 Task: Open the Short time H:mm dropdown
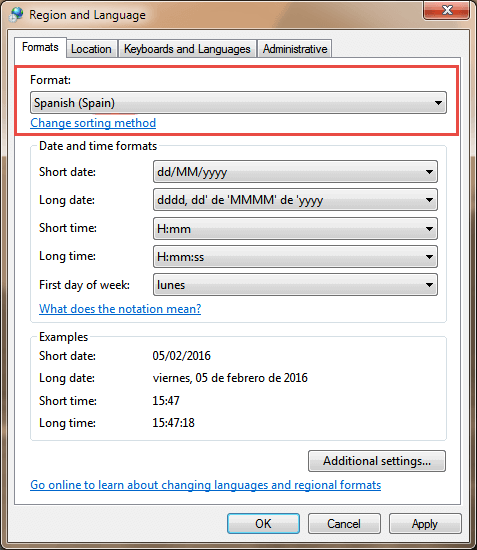295,229
